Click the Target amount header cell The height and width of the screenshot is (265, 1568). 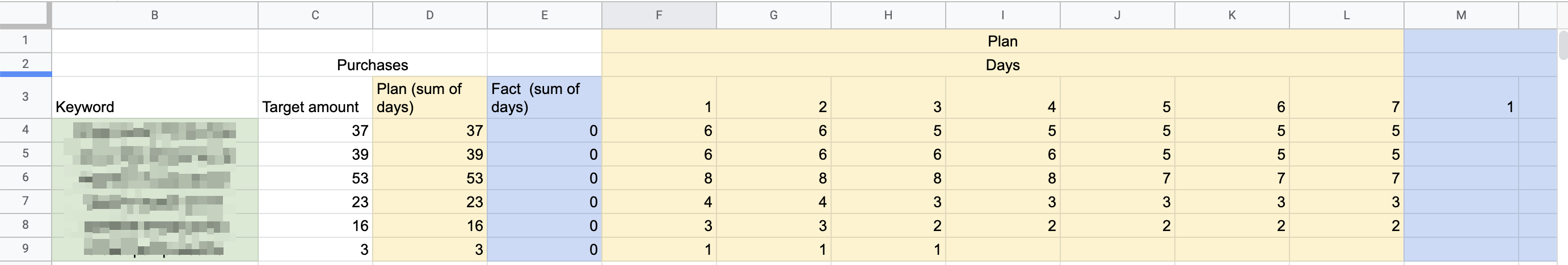pyautogui.click(x=315, y=97)
